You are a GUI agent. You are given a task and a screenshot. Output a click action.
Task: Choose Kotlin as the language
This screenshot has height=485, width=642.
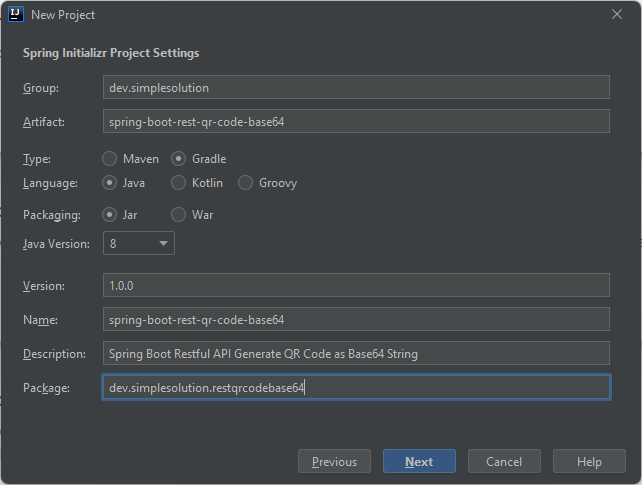[x=179, y=183]
